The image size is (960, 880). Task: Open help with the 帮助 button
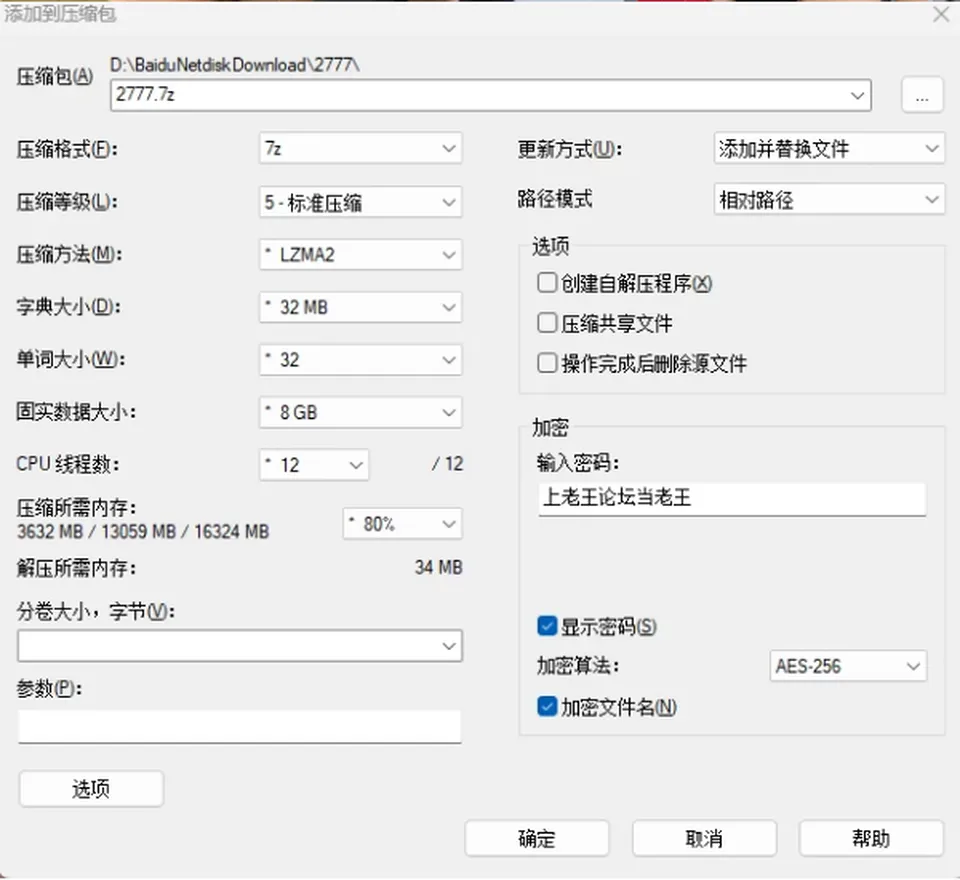871,838
